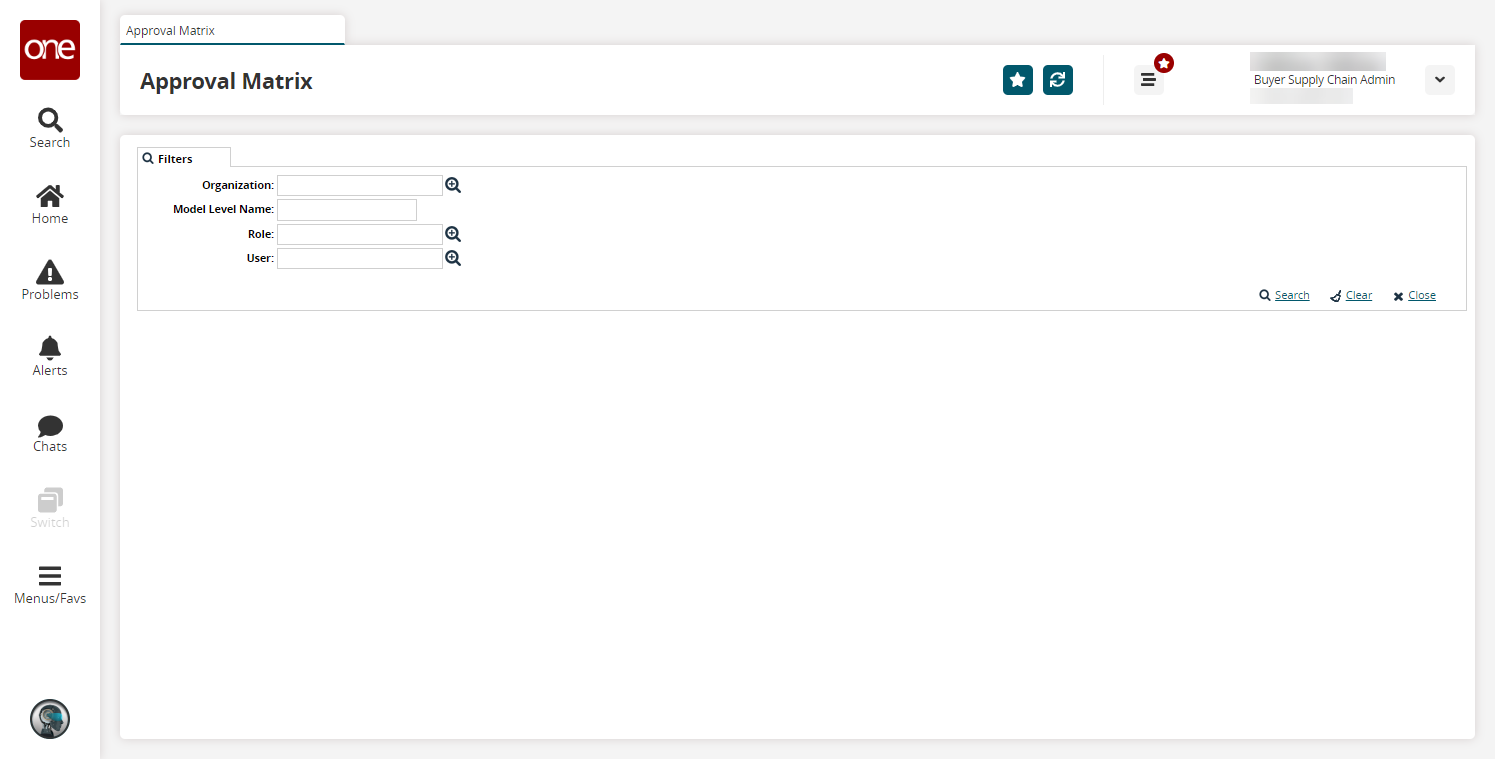Open Role lookup picker icon
1495x759 pixels.
(x=453, y=234)
